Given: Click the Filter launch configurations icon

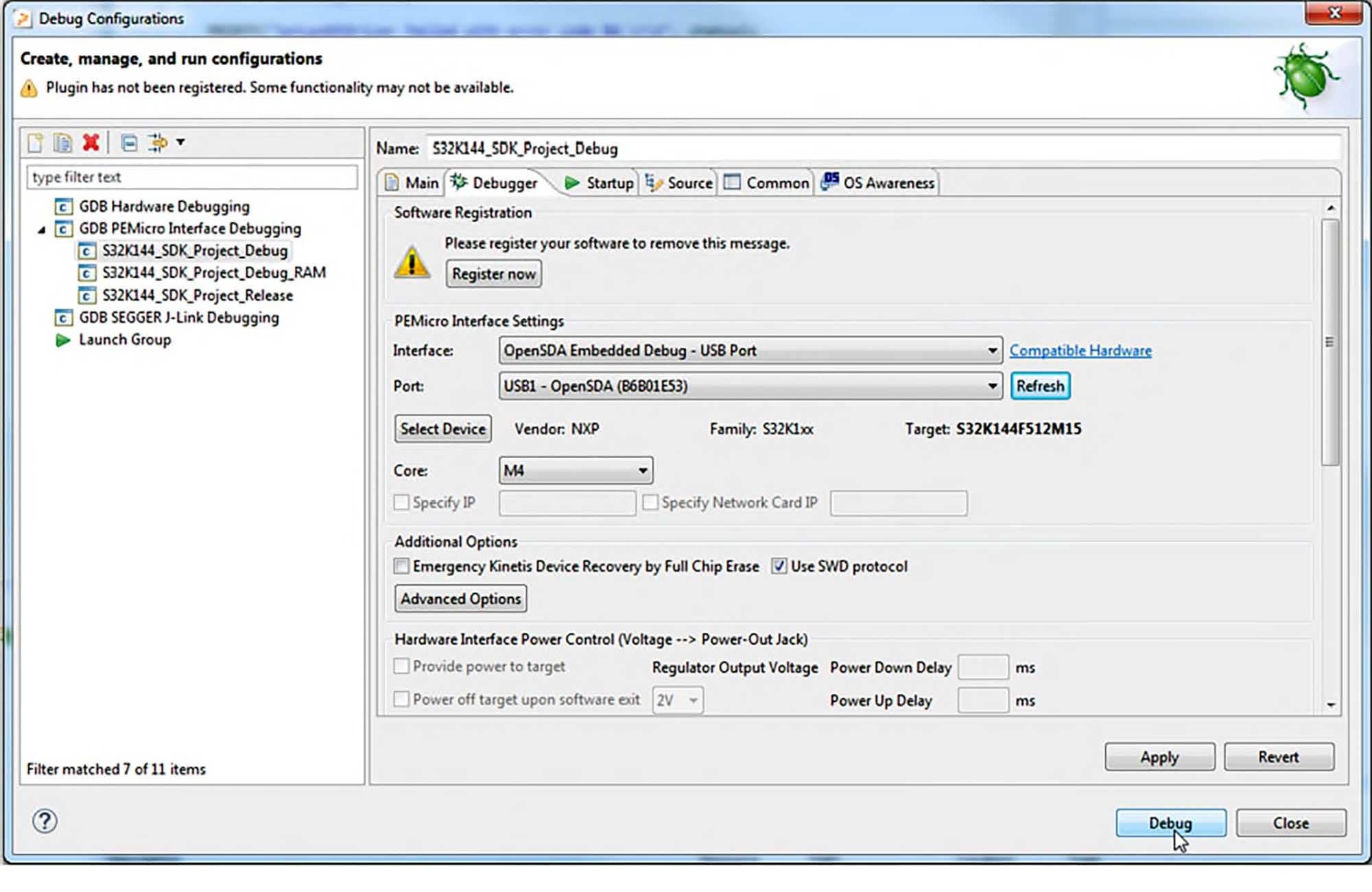Looking at the screenshot, I should pyautogui.click(x=158, y=143).
